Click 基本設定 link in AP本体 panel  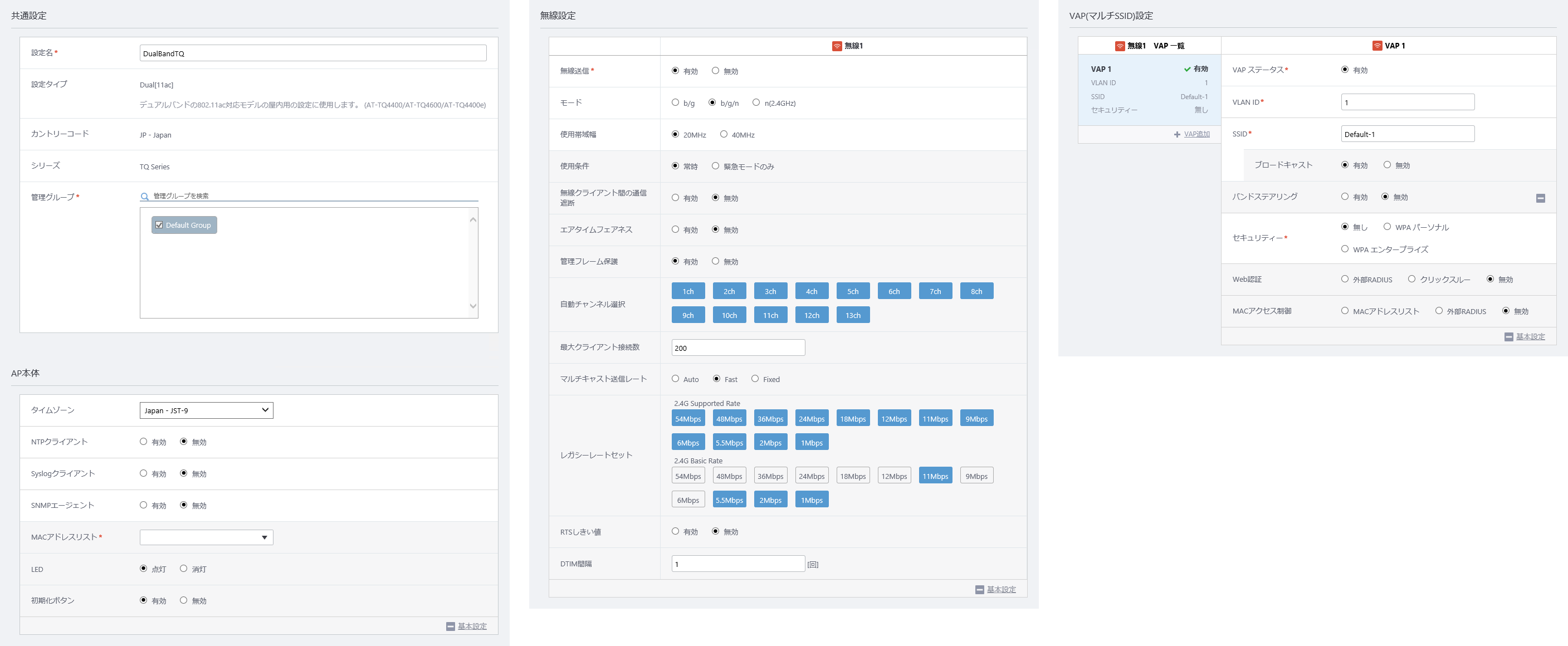(472, 626)
